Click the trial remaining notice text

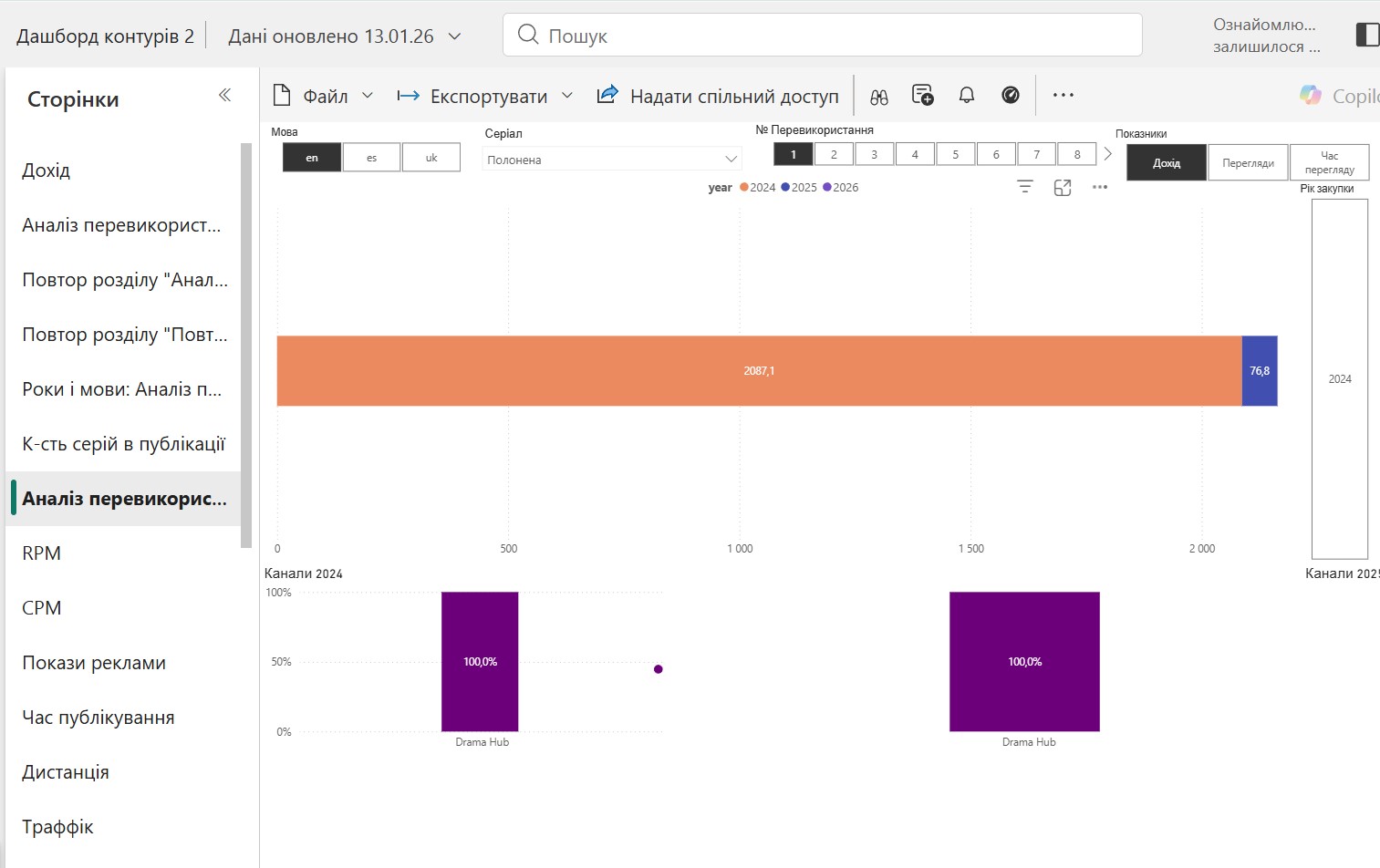1266,36
